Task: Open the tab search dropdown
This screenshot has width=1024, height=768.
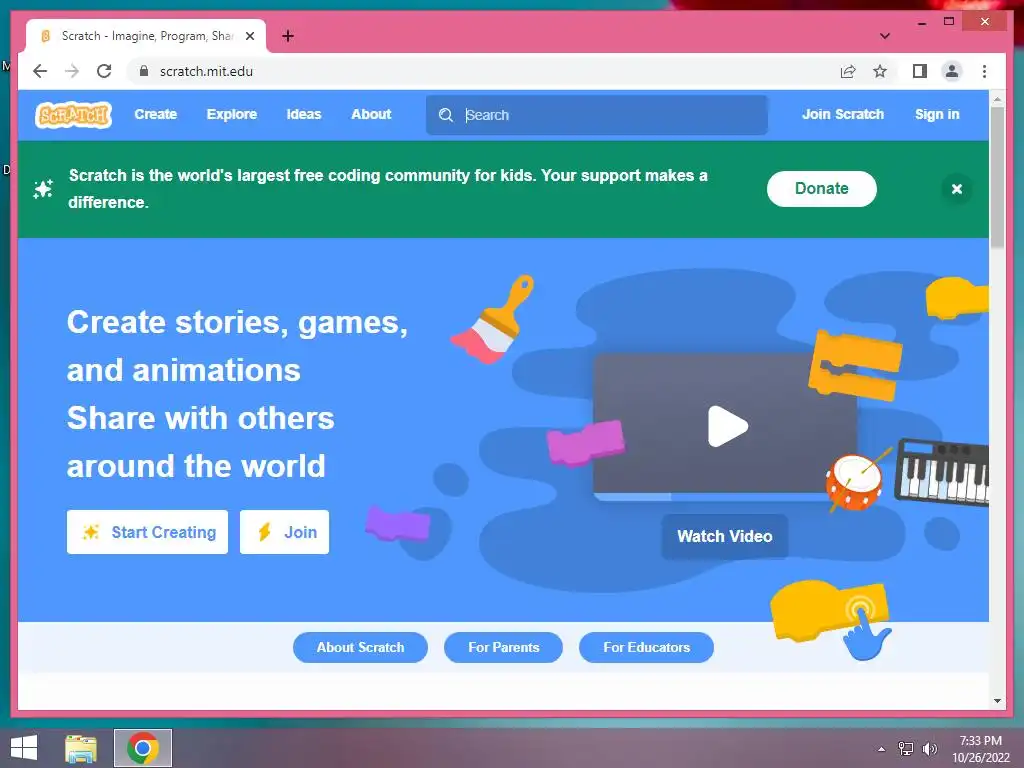Action: (885, 36)
